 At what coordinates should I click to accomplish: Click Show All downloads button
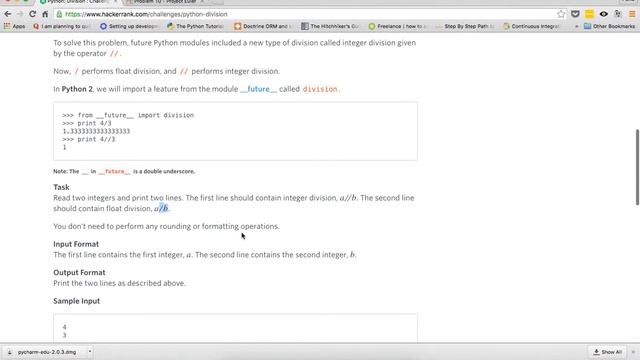pyautogui.click(x=607, y=352)
